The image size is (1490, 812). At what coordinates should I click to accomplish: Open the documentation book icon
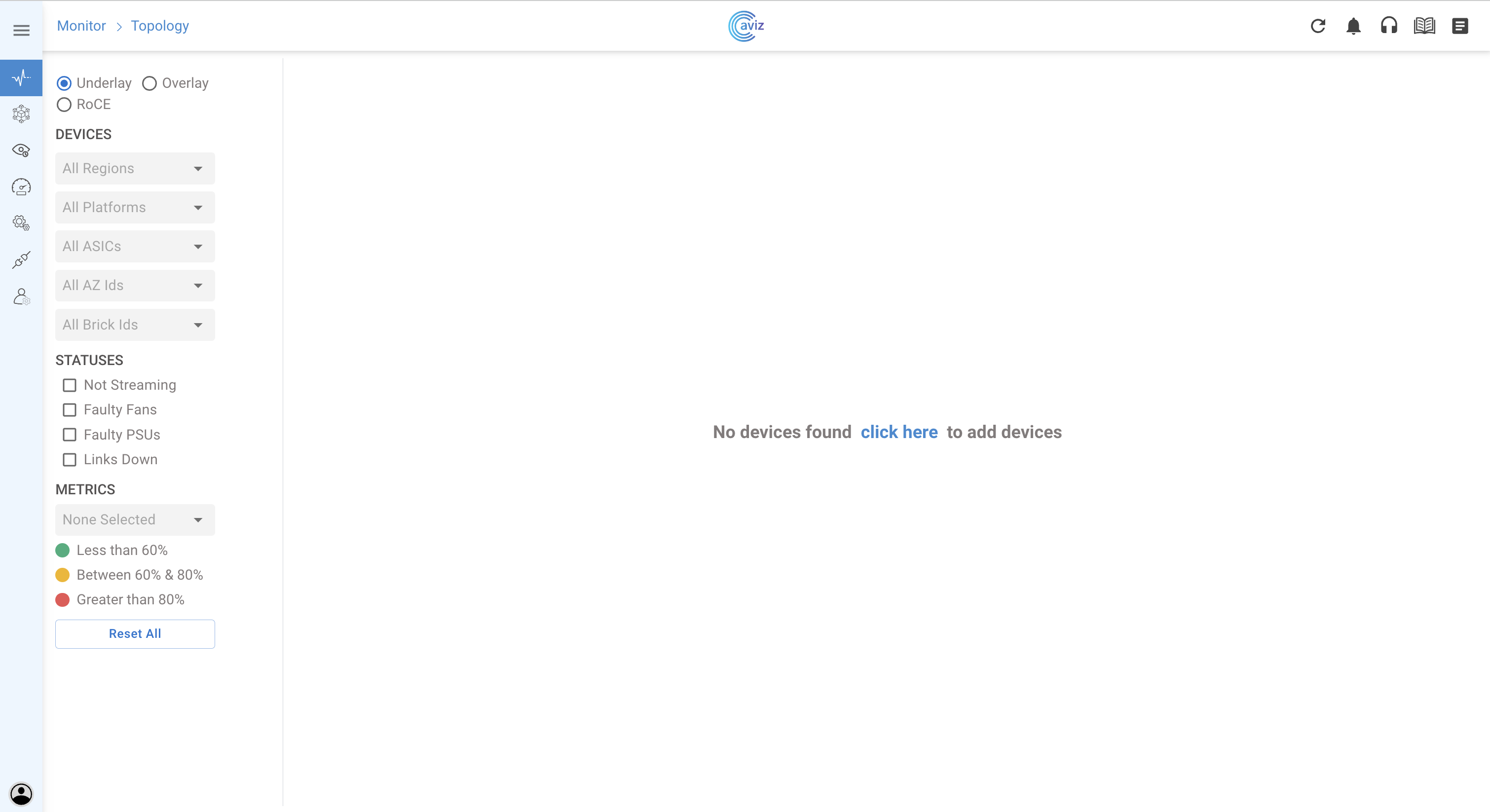coord(1424,26)
